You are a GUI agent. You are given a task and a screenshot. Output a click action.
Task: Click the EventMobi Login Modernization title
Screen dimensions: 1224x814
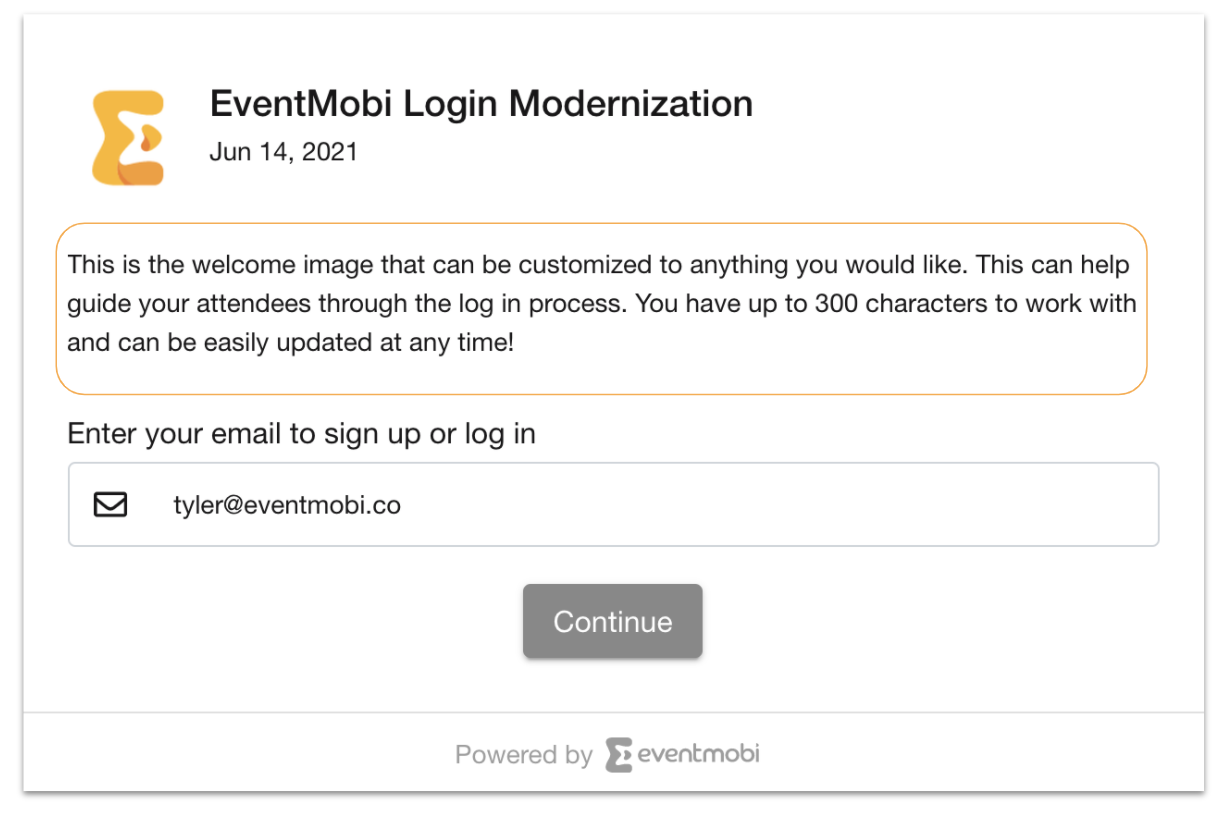pos(481,103)
